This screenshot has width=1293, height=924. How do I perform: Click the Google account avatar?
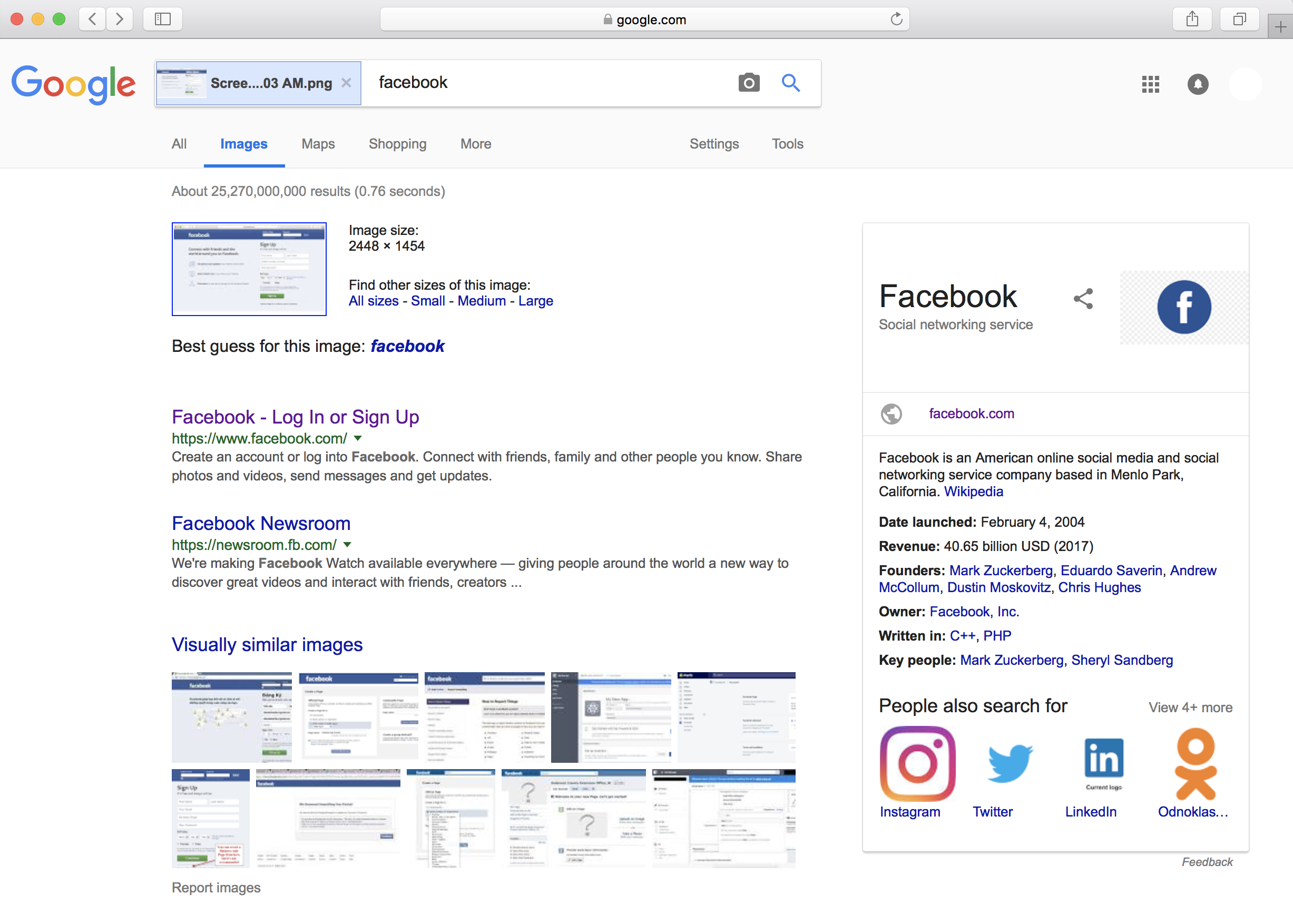click(1245, 84)
